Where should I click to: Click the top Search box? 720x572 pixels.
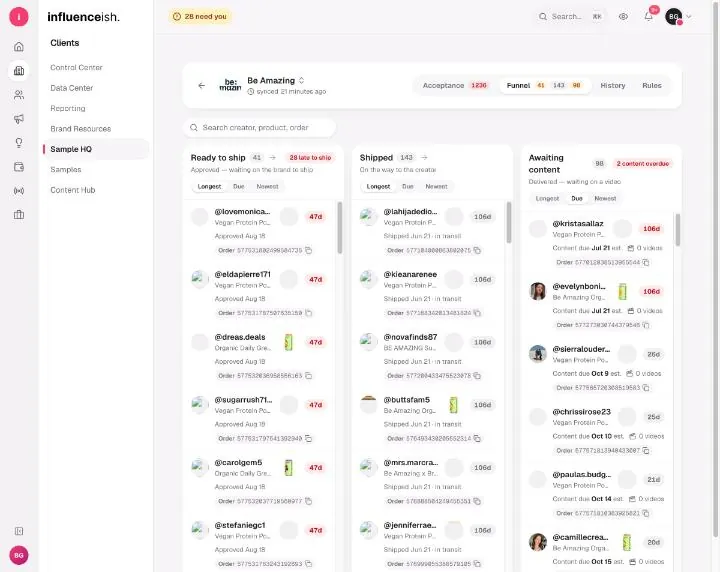(x=570, y=17)
